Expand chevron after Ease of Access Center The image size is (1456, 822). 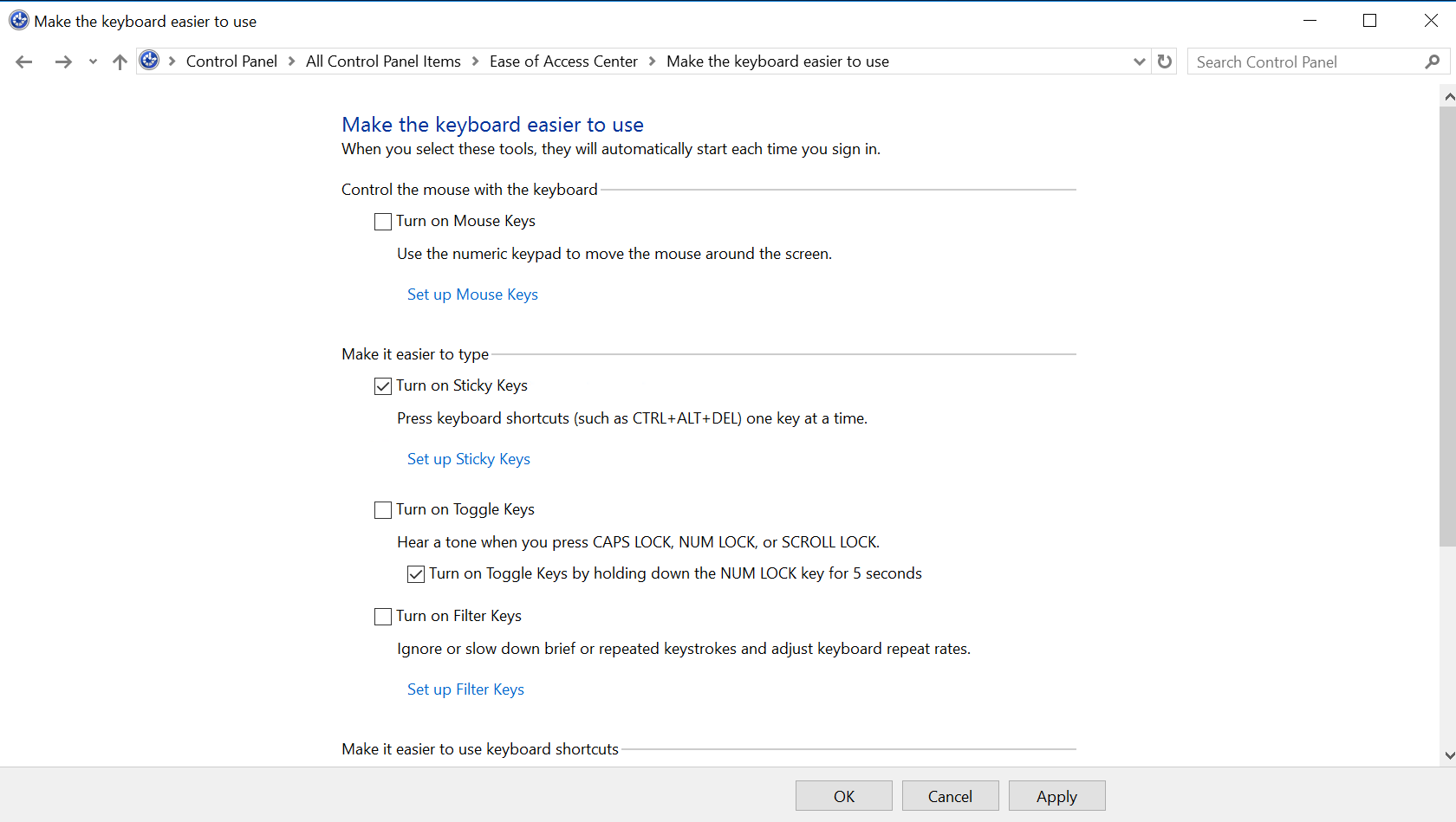click(x=652, y=61)
